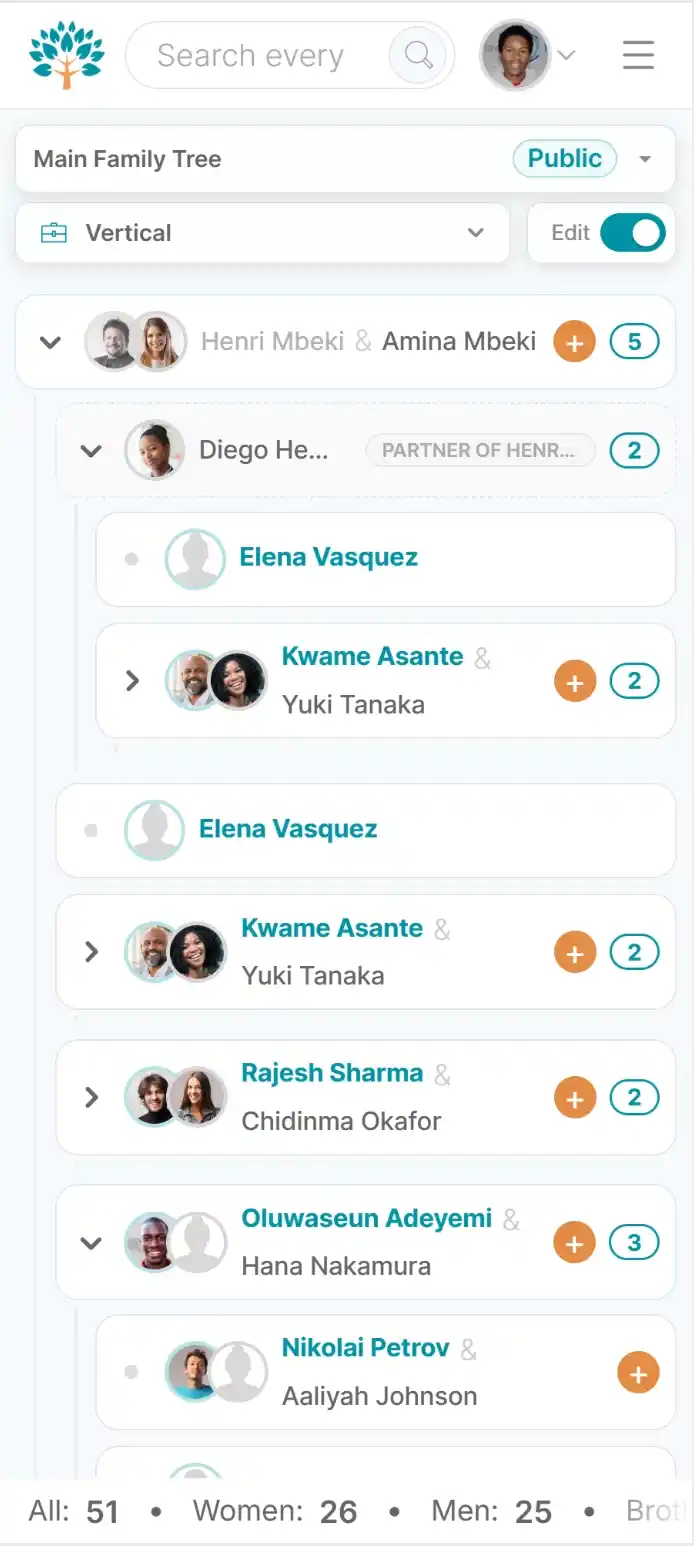Click the children count badge showing 5
694x1546 pixels.
(x=634, y=342)
